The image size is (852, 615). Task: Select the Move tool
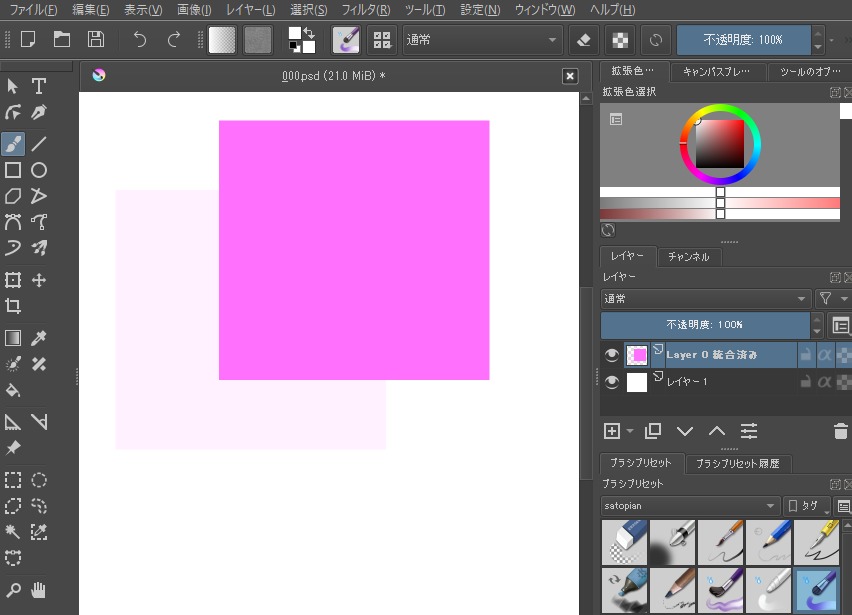(x=39, y=280)
